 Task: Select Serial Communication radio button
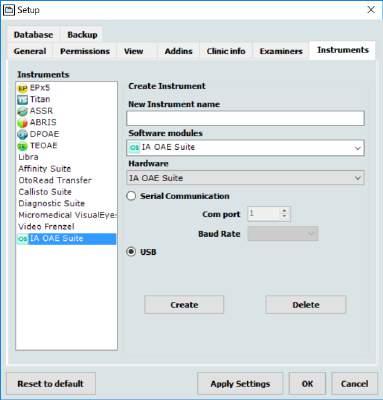click(131, 196)
